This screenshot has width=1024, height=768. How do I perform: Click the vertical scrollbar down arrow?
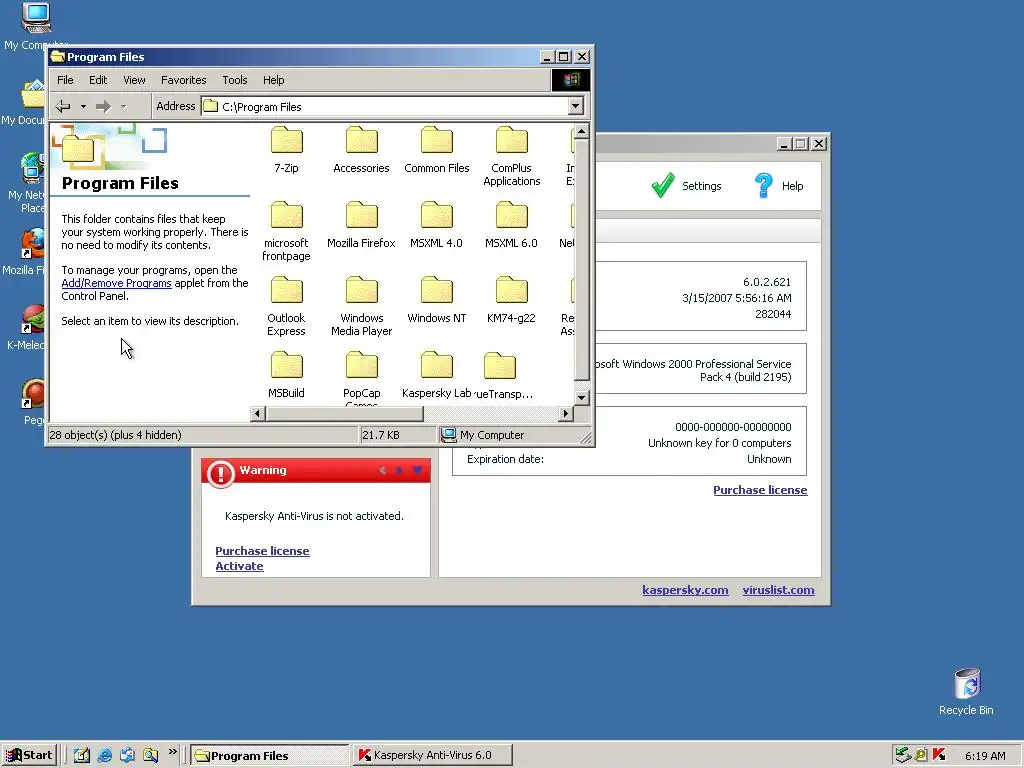pos(581,397)
